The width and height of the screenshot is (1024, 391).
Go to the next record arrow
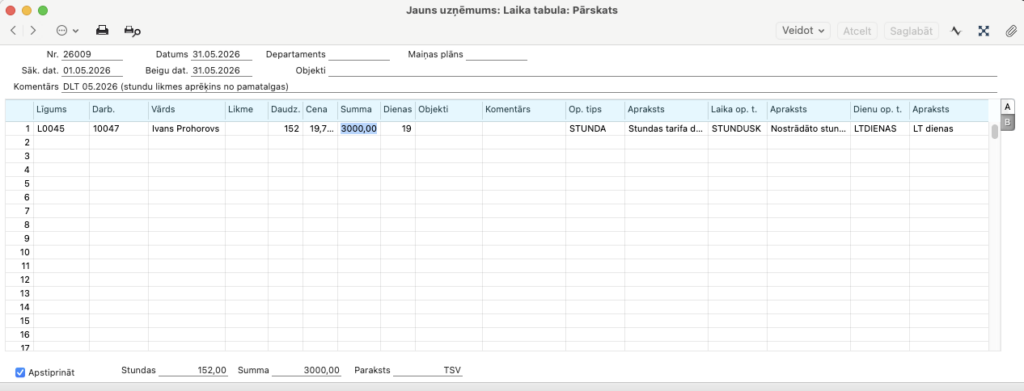point(33,31)
